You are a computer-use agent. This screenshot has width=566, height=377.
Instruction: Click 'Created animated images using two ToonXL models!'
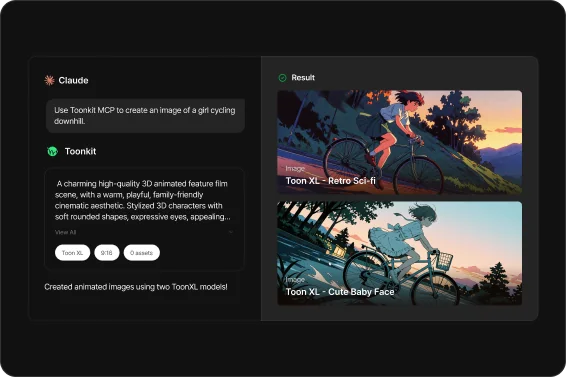coord(136,287)
